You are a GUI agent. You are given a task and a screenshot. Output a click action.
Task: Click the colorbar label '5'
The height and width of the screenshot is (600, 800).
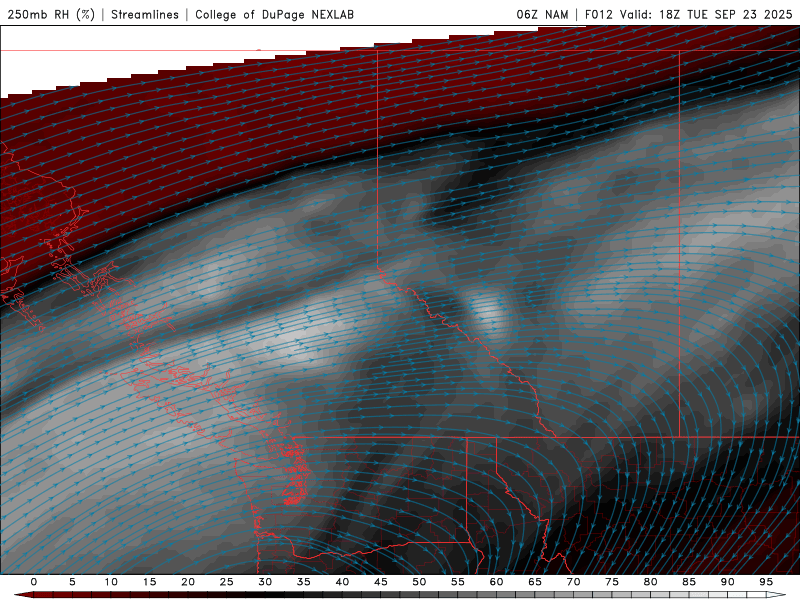[72, 582]
